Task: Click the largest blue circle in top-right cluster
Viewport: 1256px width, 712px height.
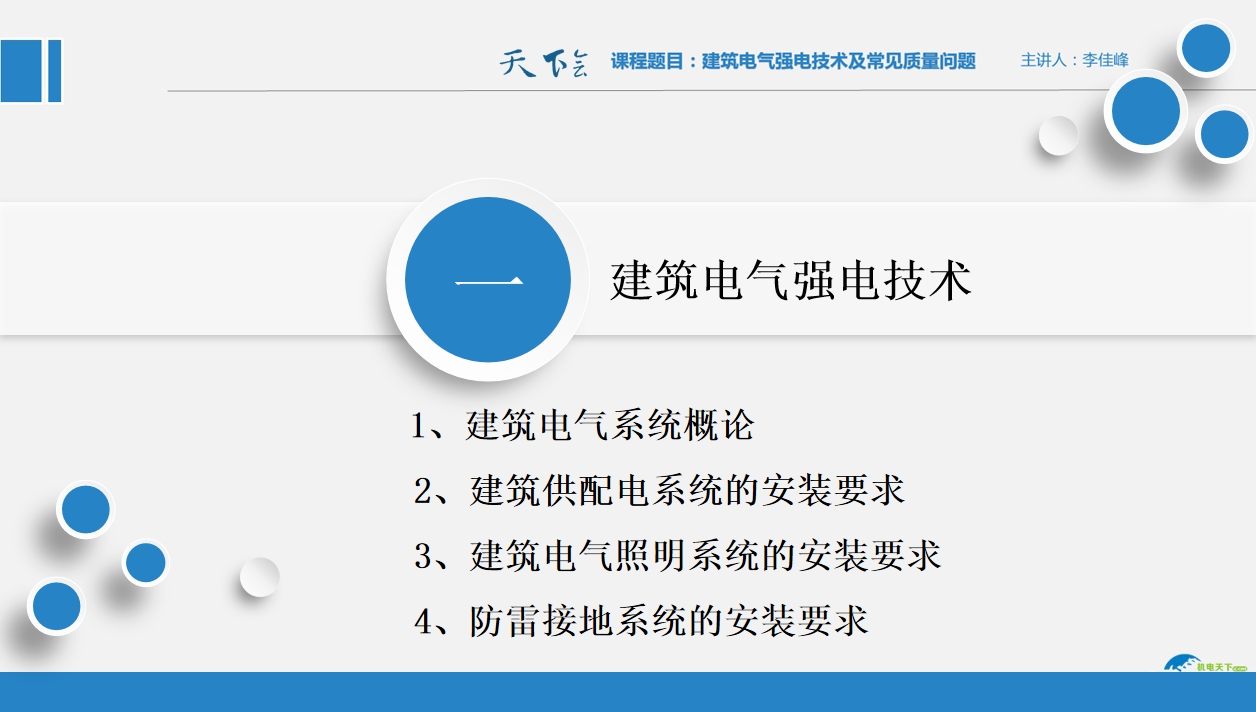Action: (x=1145, y=111)
